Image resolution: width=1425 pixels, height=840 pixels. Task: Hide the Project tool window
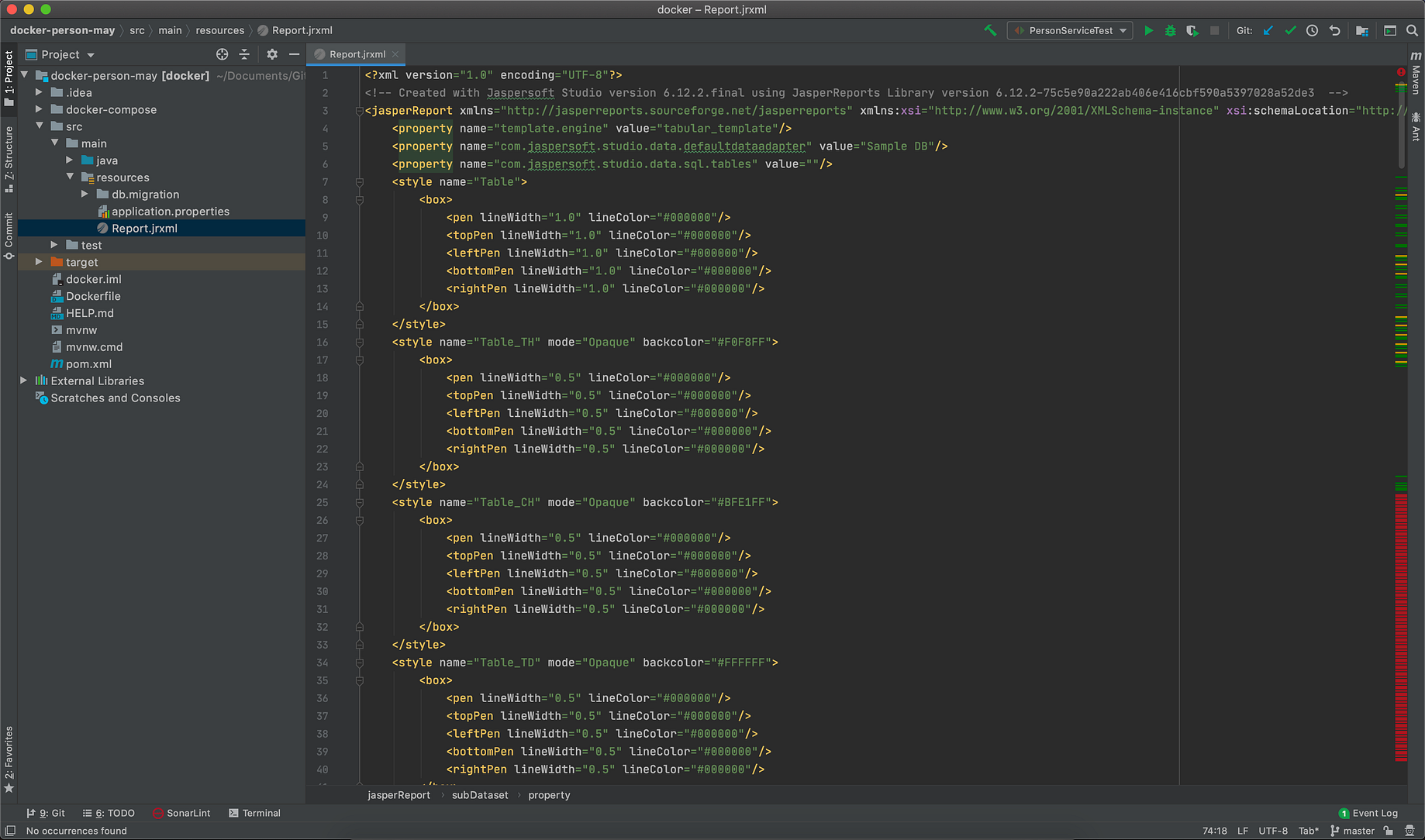tap(294, 54)
